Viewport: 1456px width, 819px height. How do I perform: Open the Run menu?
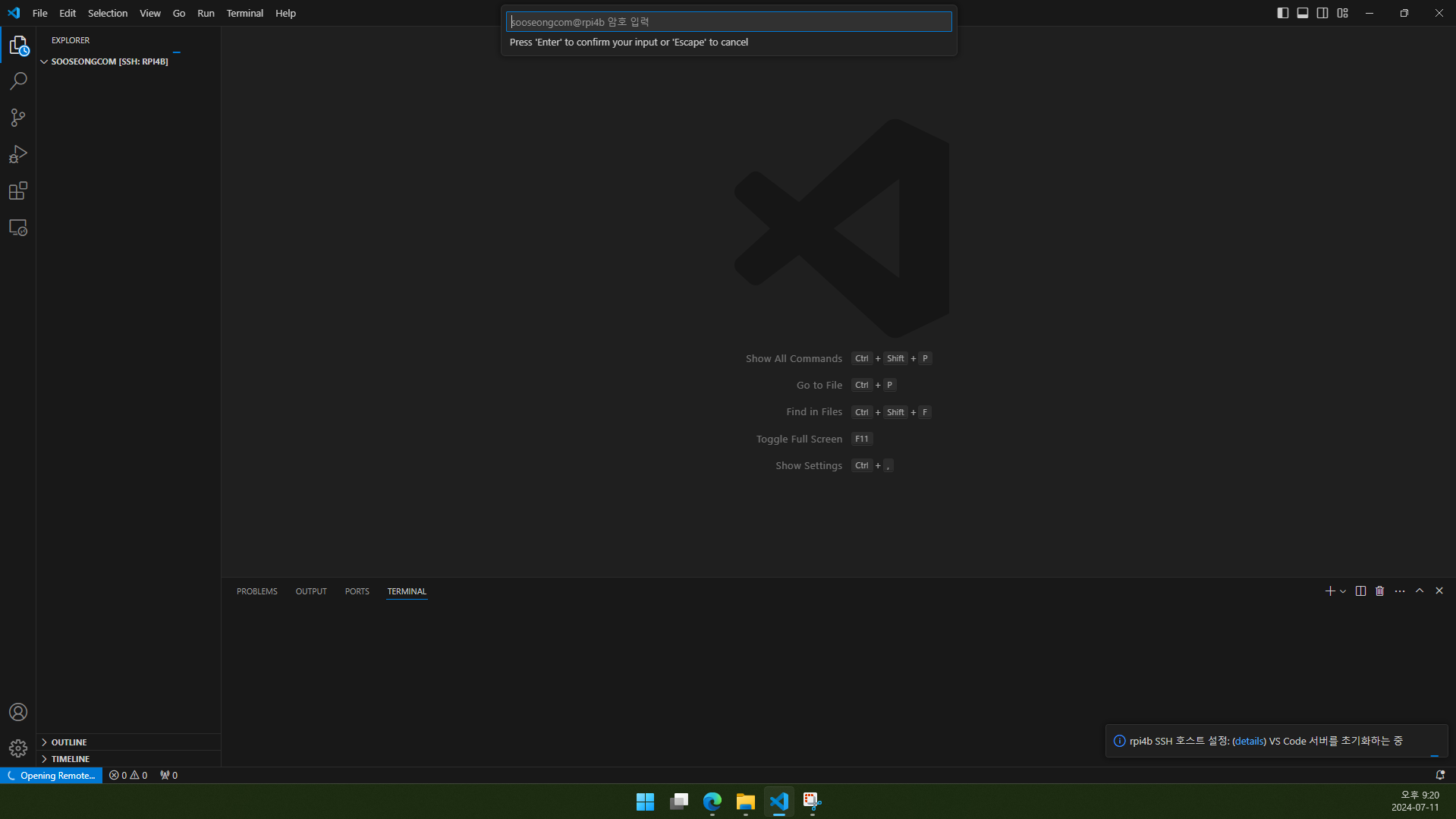point(206,13)
